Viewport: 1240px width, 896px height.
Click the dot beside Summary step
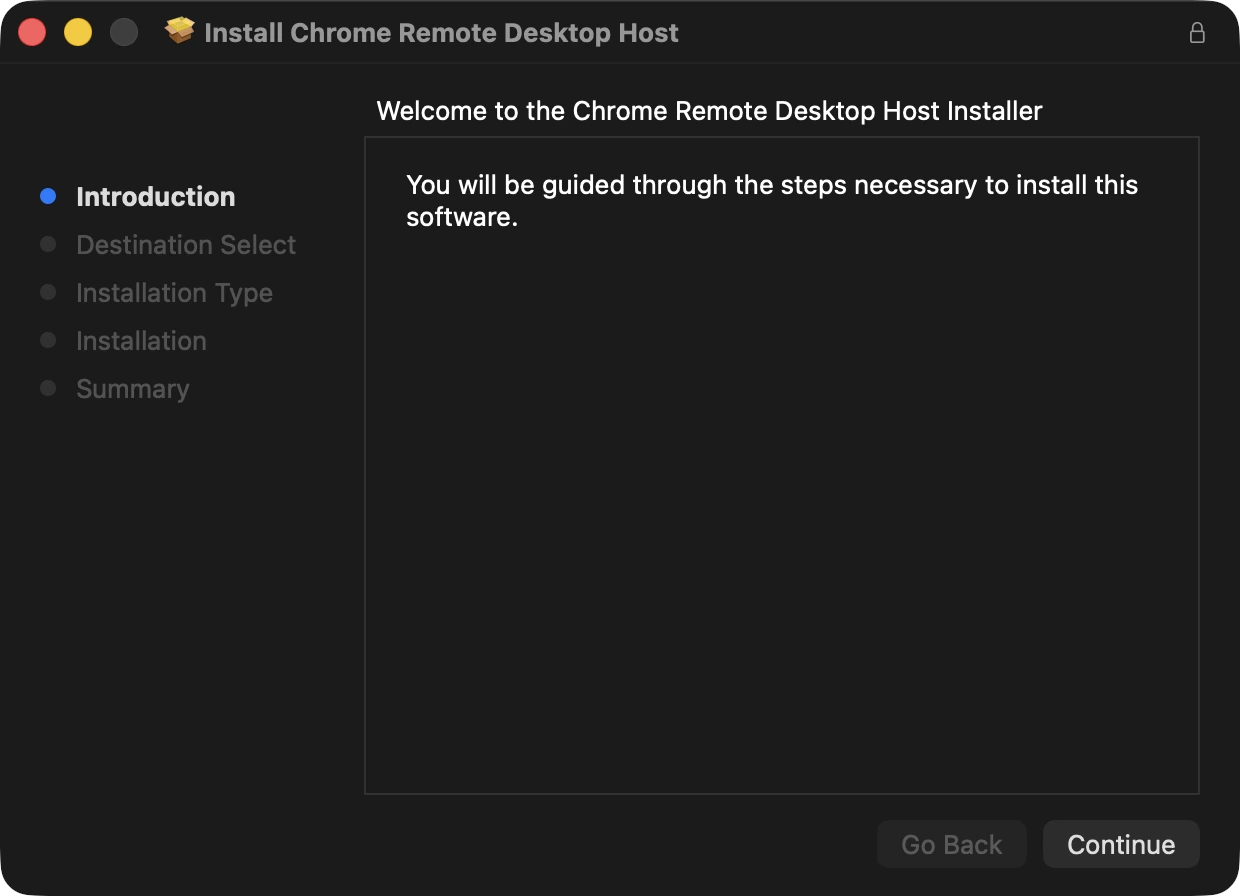[x=47, y=388]
